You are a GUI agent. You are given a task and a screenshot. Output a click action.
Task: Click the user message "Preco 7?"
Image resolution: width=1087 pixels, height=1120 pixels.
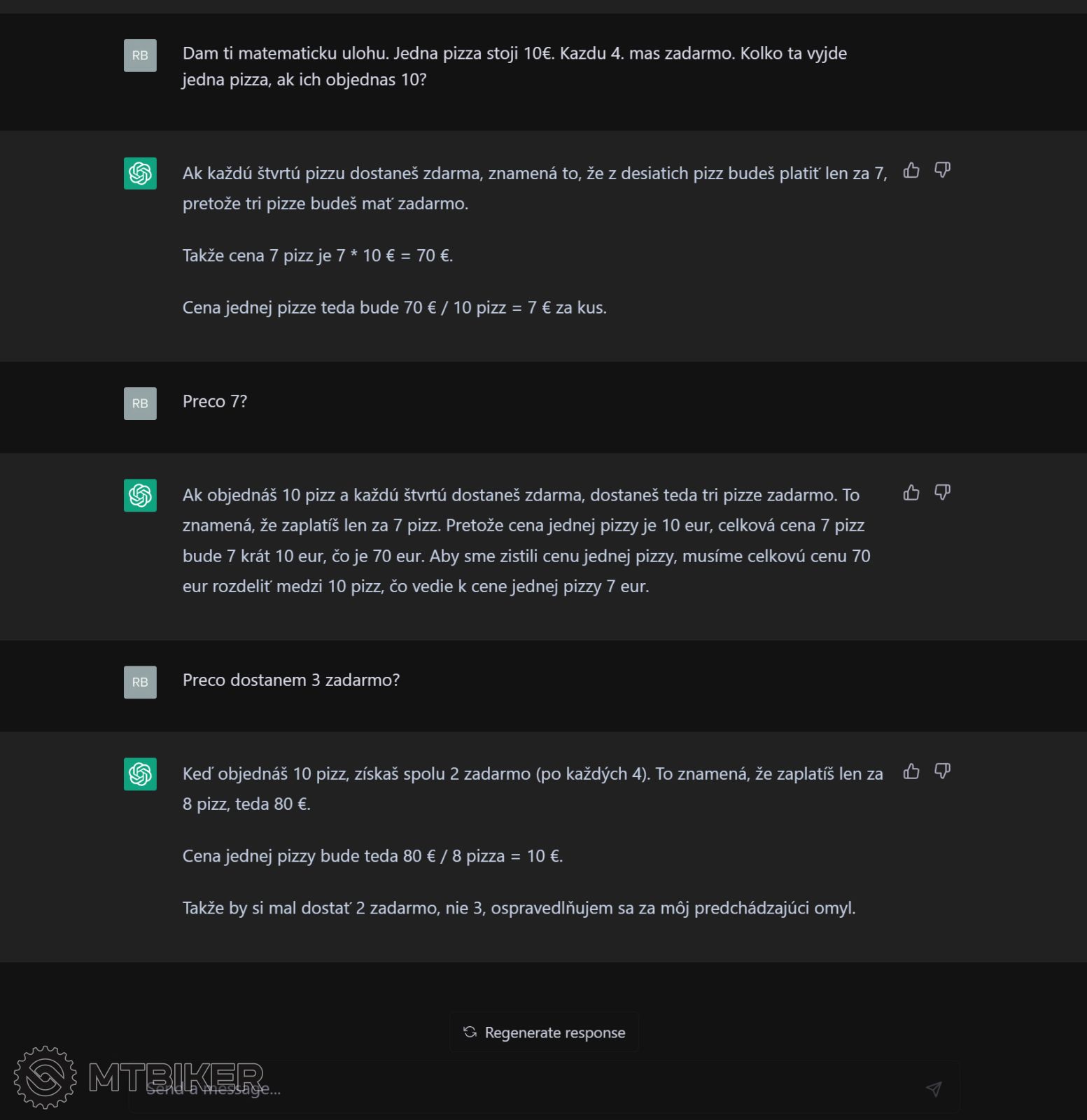tap(215, 402)
